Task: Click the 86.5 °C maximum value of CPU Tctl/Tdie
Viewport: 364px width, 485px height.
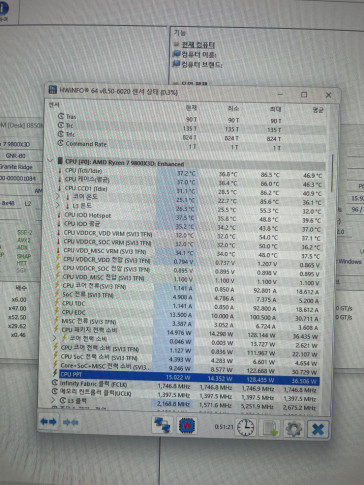Action: point(269,175)
